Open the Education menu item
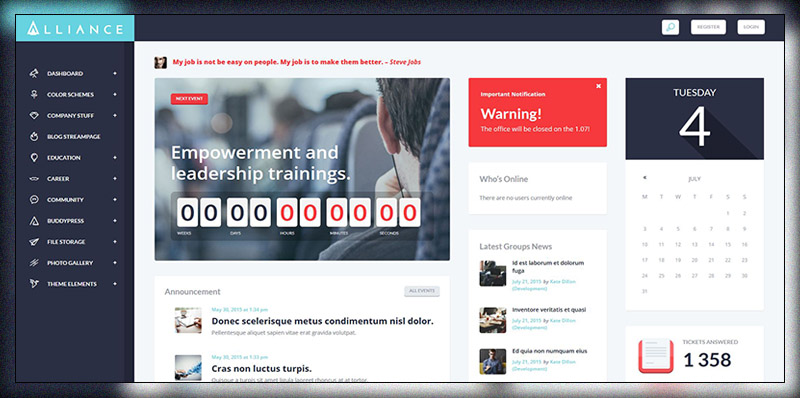Screen dimensions: 800x398 tap(64, 158)
